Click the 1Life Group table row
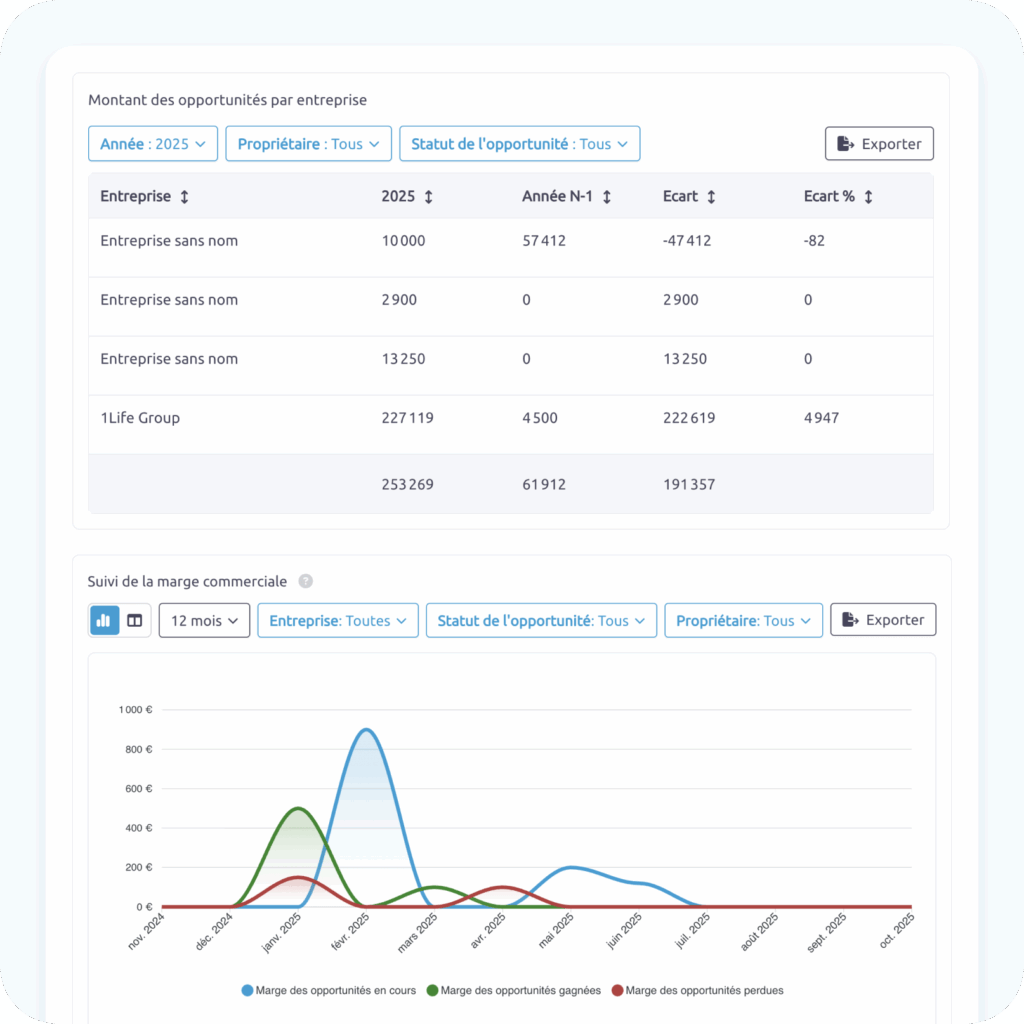Screen dimensions: 1024x1024 [140, 418]
